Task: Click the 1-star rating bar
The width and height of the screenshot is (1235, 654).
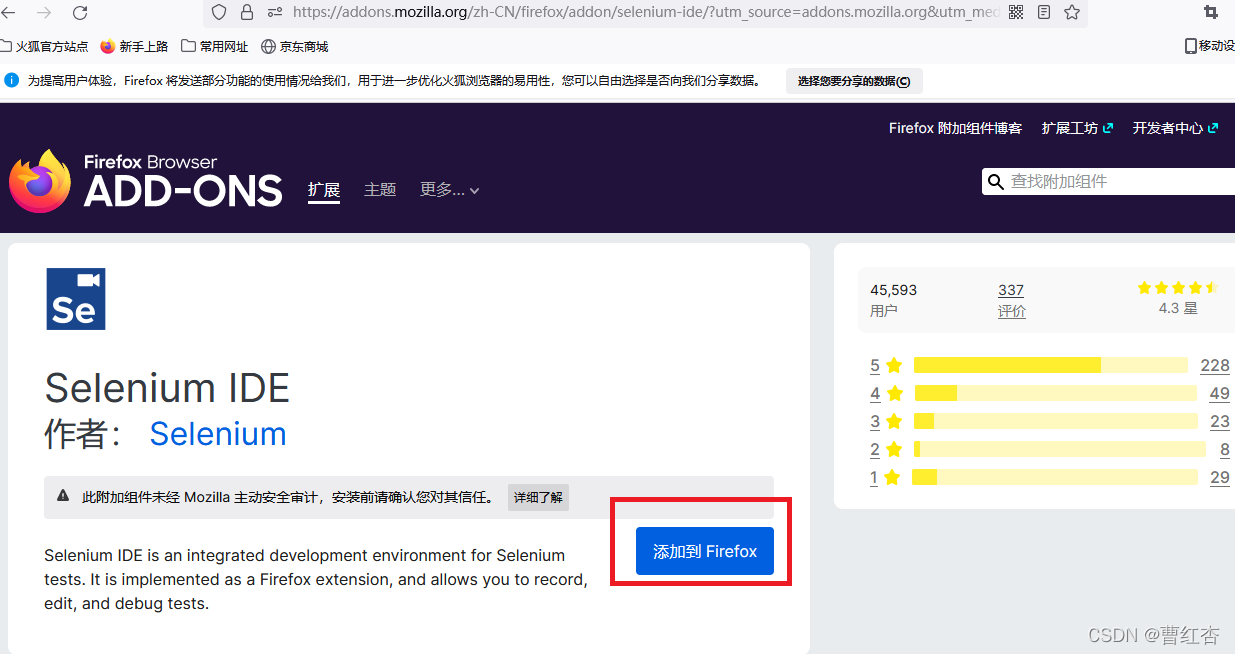Action: (1055, 477)
